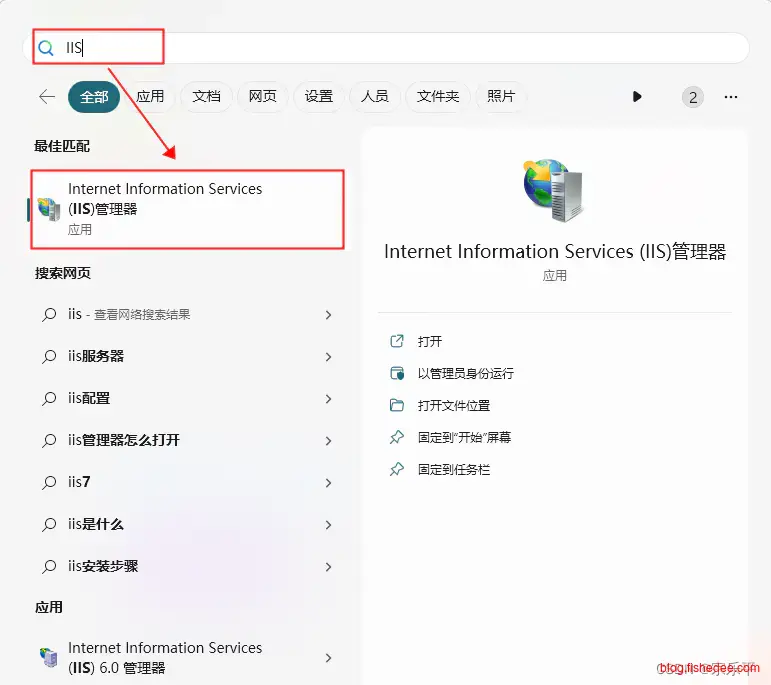Open the three-dot more options menu

[x=730, y=97]
